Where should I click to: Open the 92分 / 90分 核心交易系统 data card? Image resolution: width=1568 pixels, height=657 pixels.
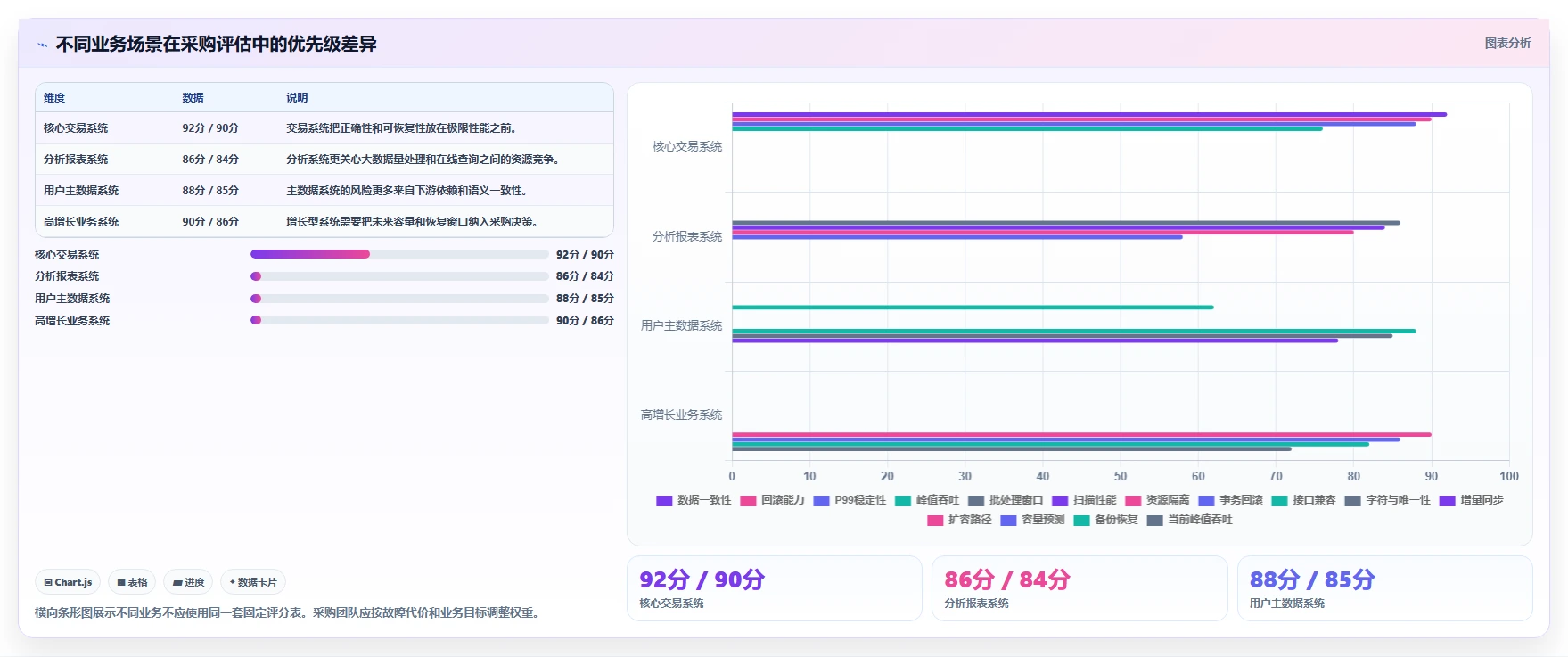[775, 588]
